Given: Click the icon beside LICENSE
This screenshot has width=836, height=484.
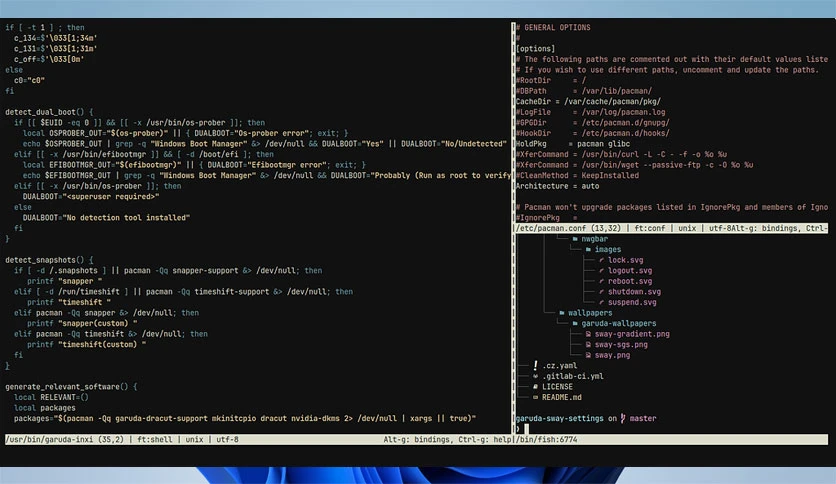Looking at the screenshot, I should pyautogui.click(x=535, y=387).
